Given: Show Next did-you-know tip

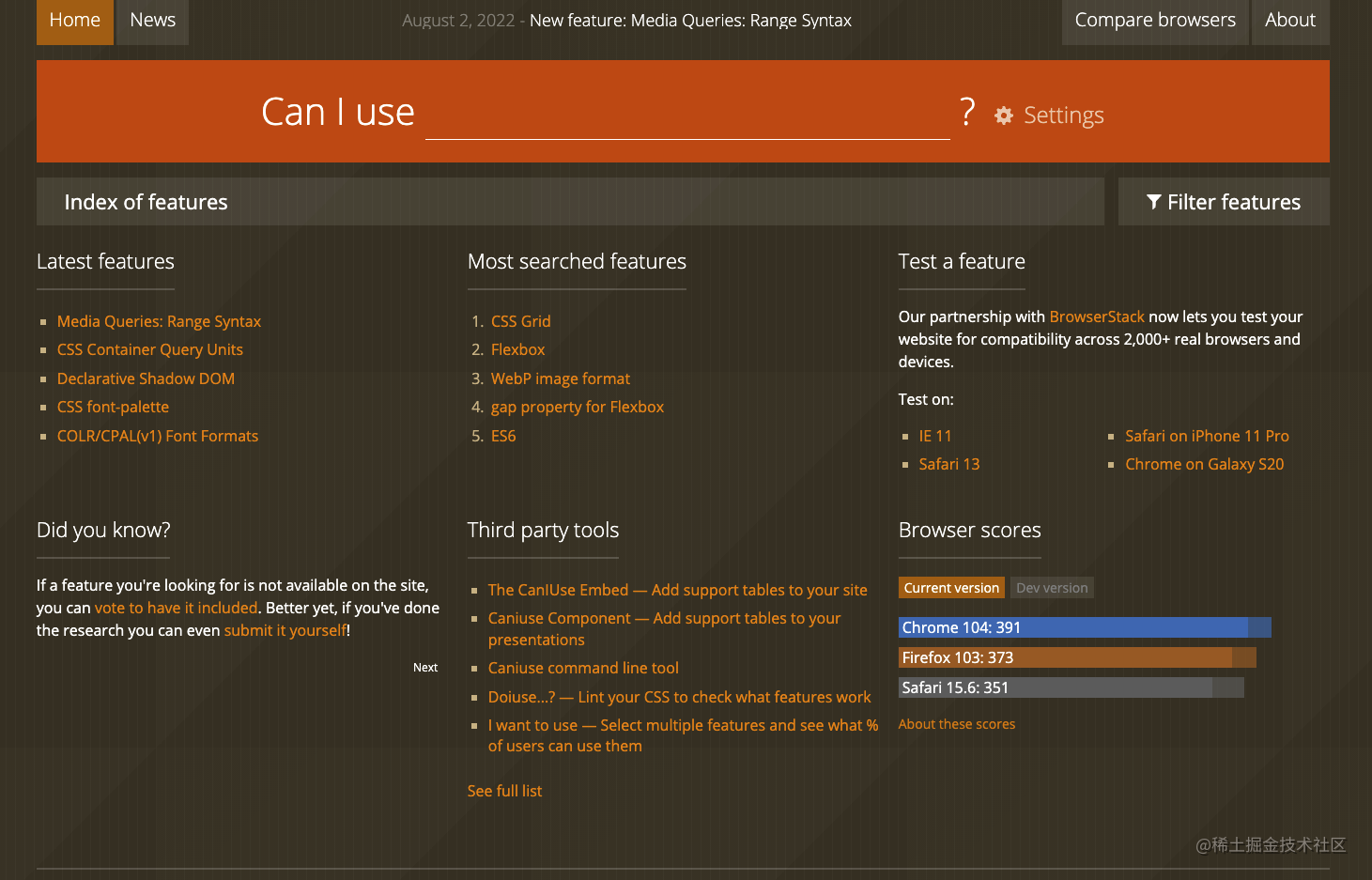Looking at the screenshot, I should 425,668.
